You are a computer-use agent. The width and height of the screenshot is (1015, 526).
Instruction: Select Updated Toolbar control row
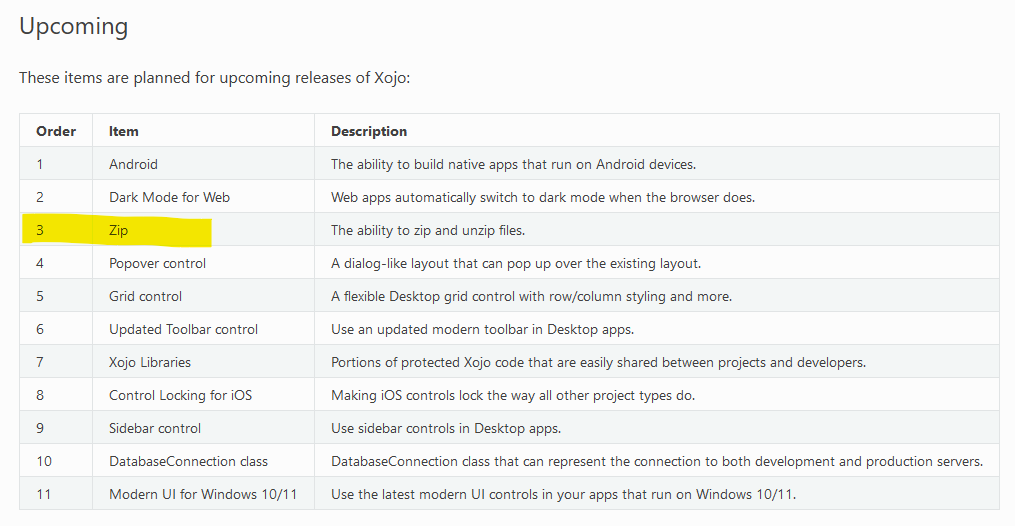click(509, 329)
